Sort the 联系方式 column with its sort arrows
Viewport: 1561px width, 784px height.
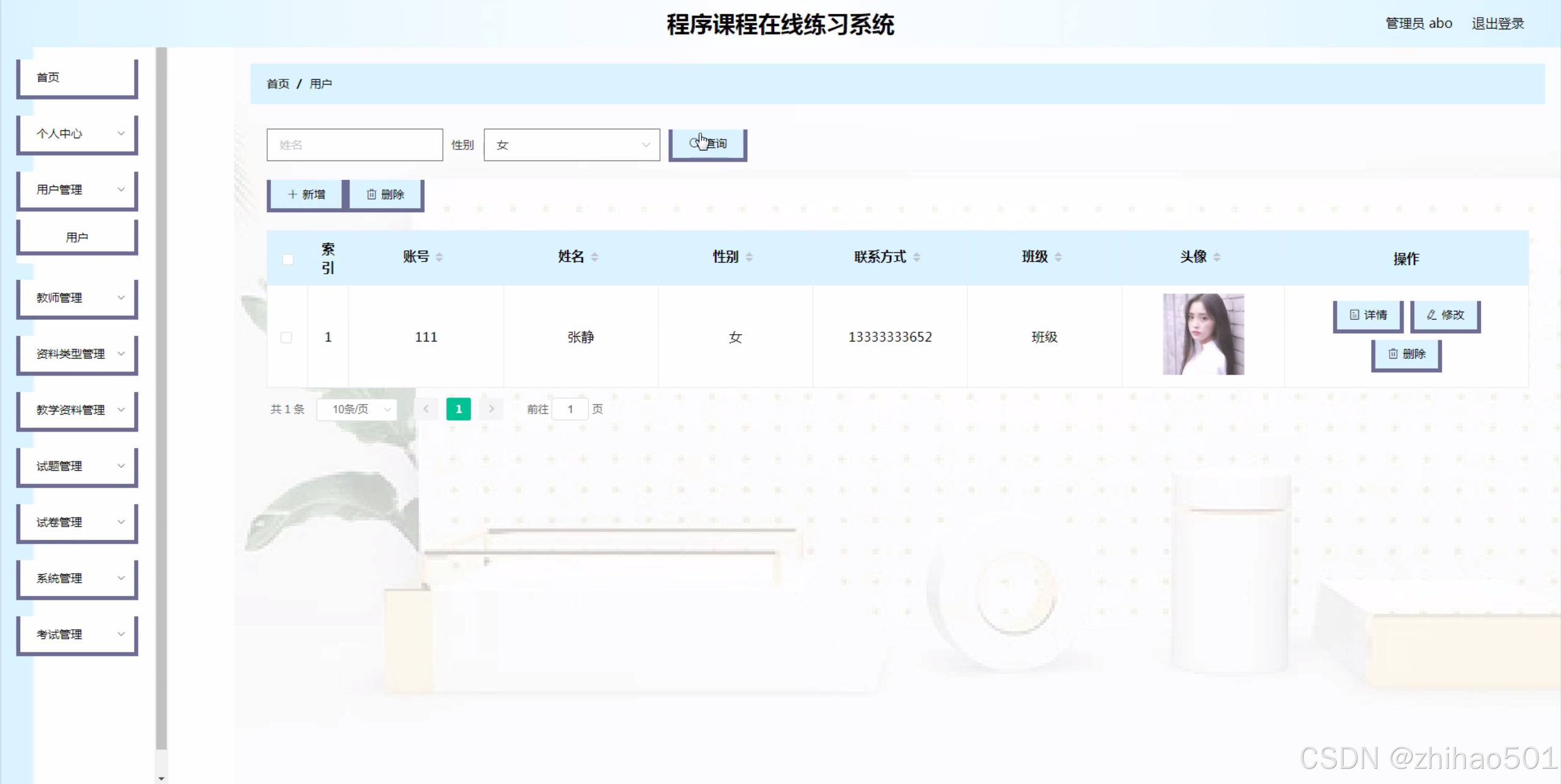tap(916, 257)
